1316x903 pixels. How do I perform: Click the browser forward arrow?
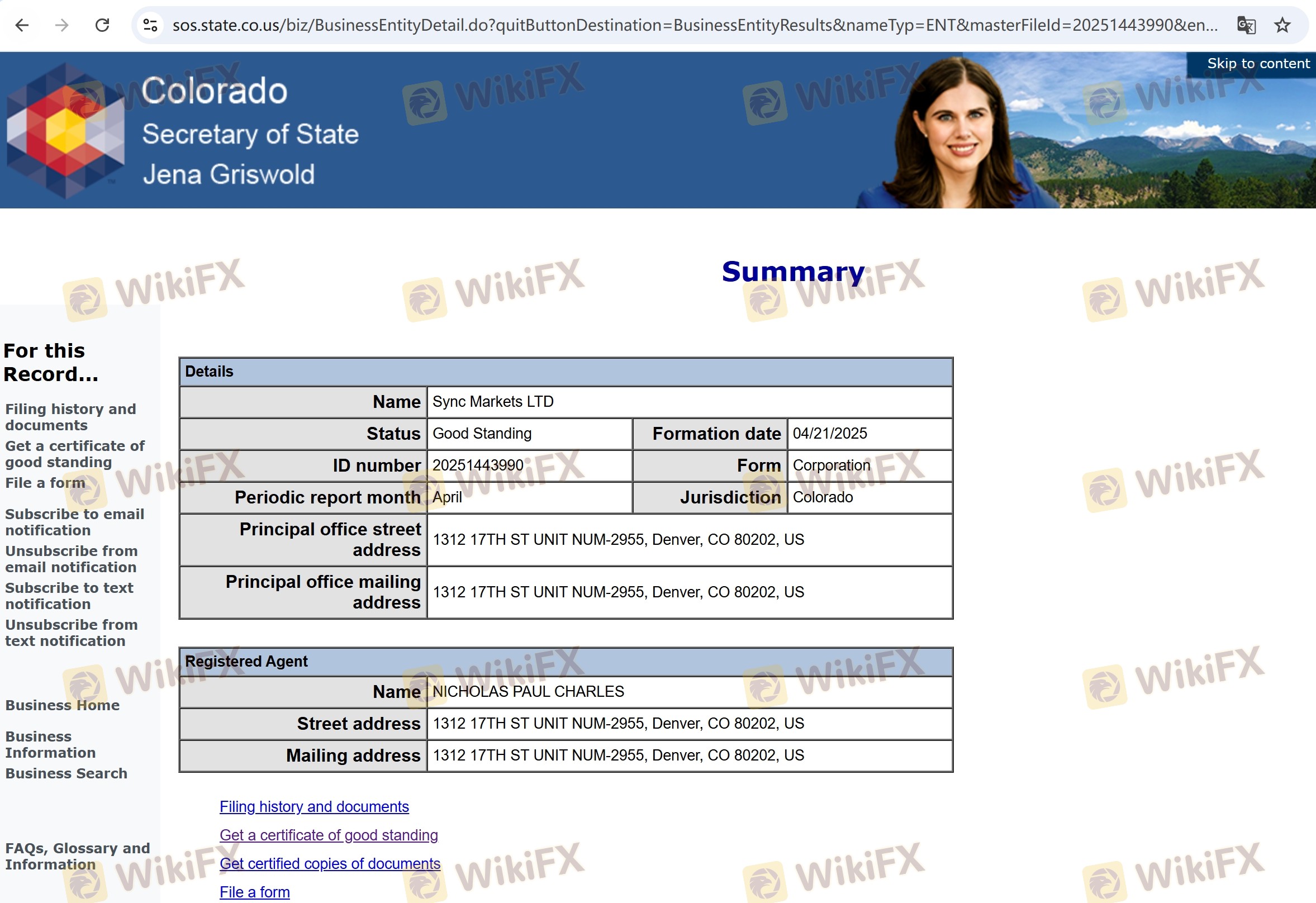pos(61,25)
